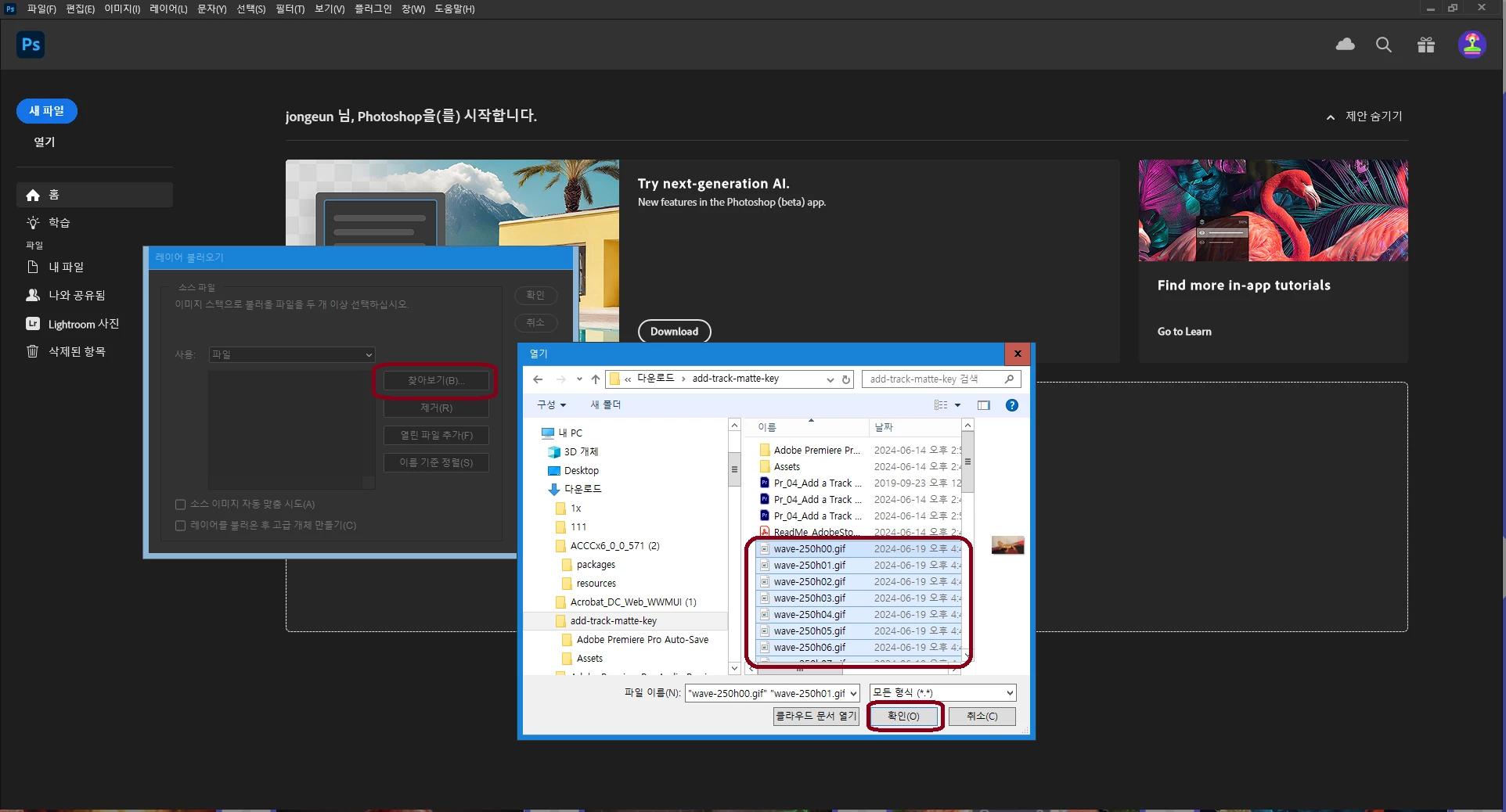Open the Filter menu

pyautogui.click(x=290, y=9)
